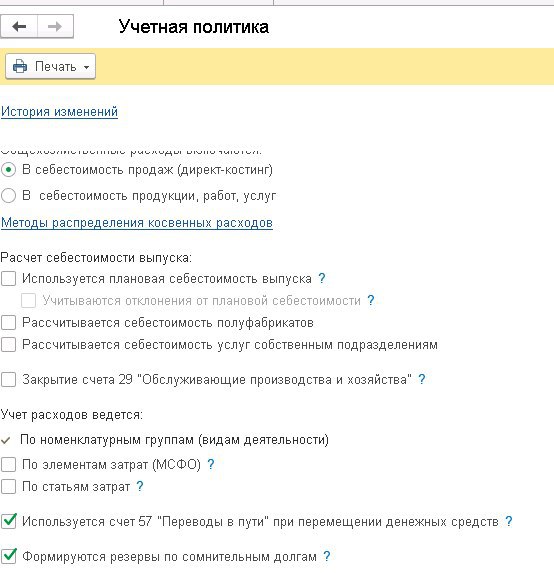
Task: Show help for резервы по сомнительным долгам
Action: (327, 556)
